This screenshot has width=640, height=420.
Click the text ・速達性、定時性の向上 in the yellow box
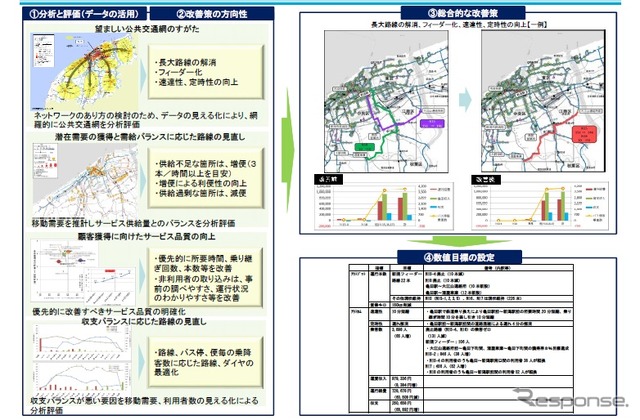[196, 82]
